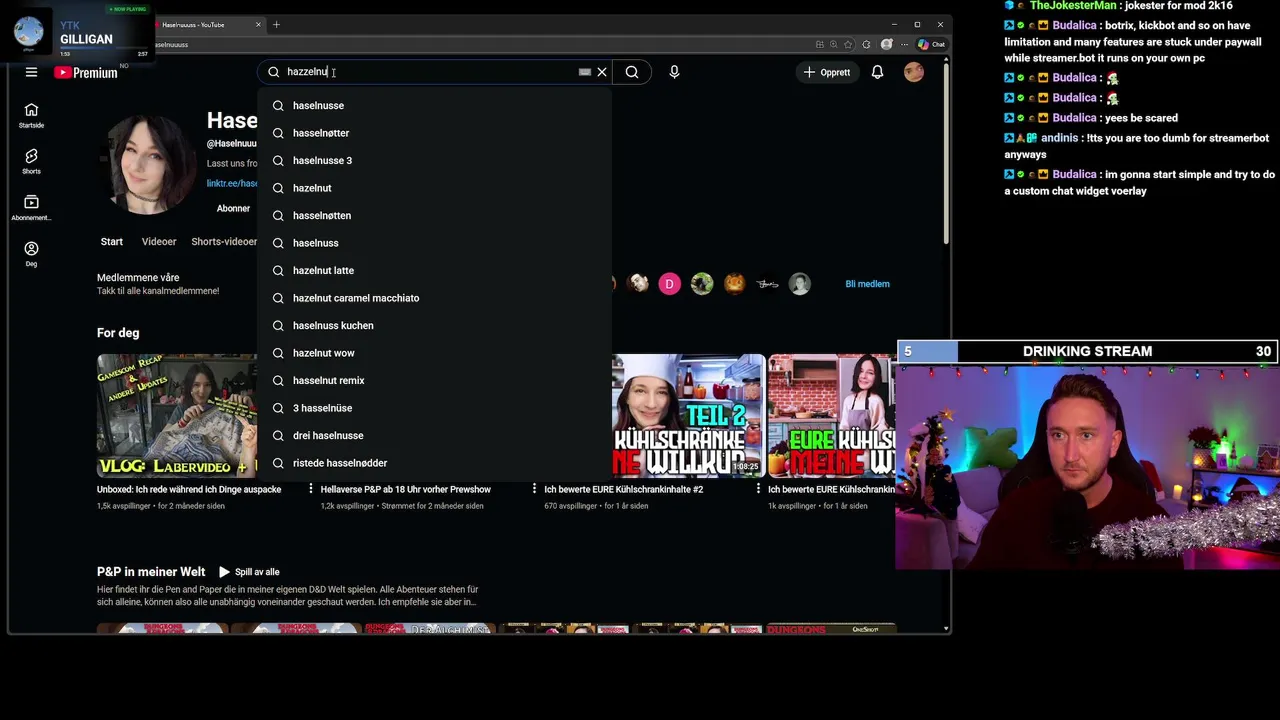Select suggestion "haselnusse 3"
The width and height of the screenshot is (1280, 720).
click(434, 160)
